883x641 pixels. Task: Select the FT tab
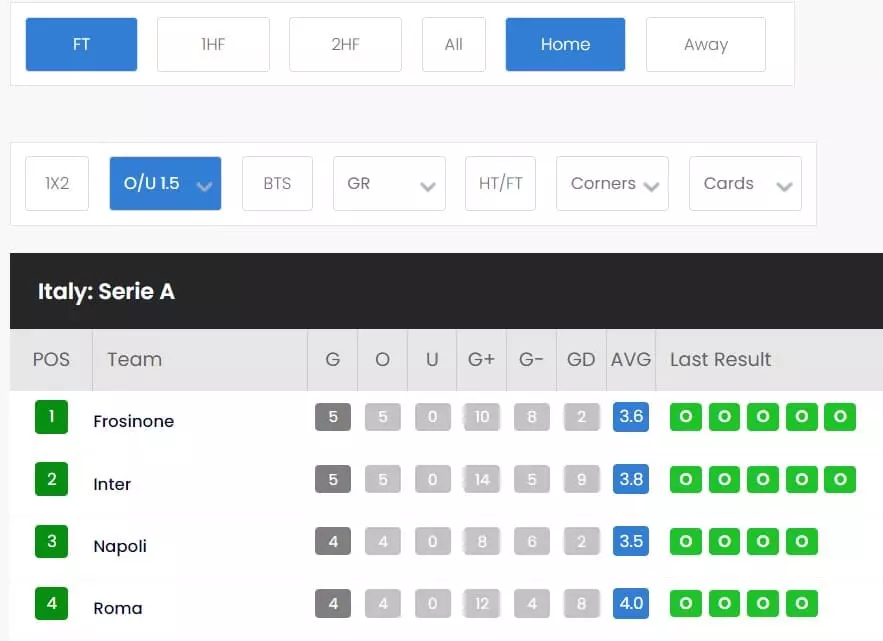(x=81, y=44)
